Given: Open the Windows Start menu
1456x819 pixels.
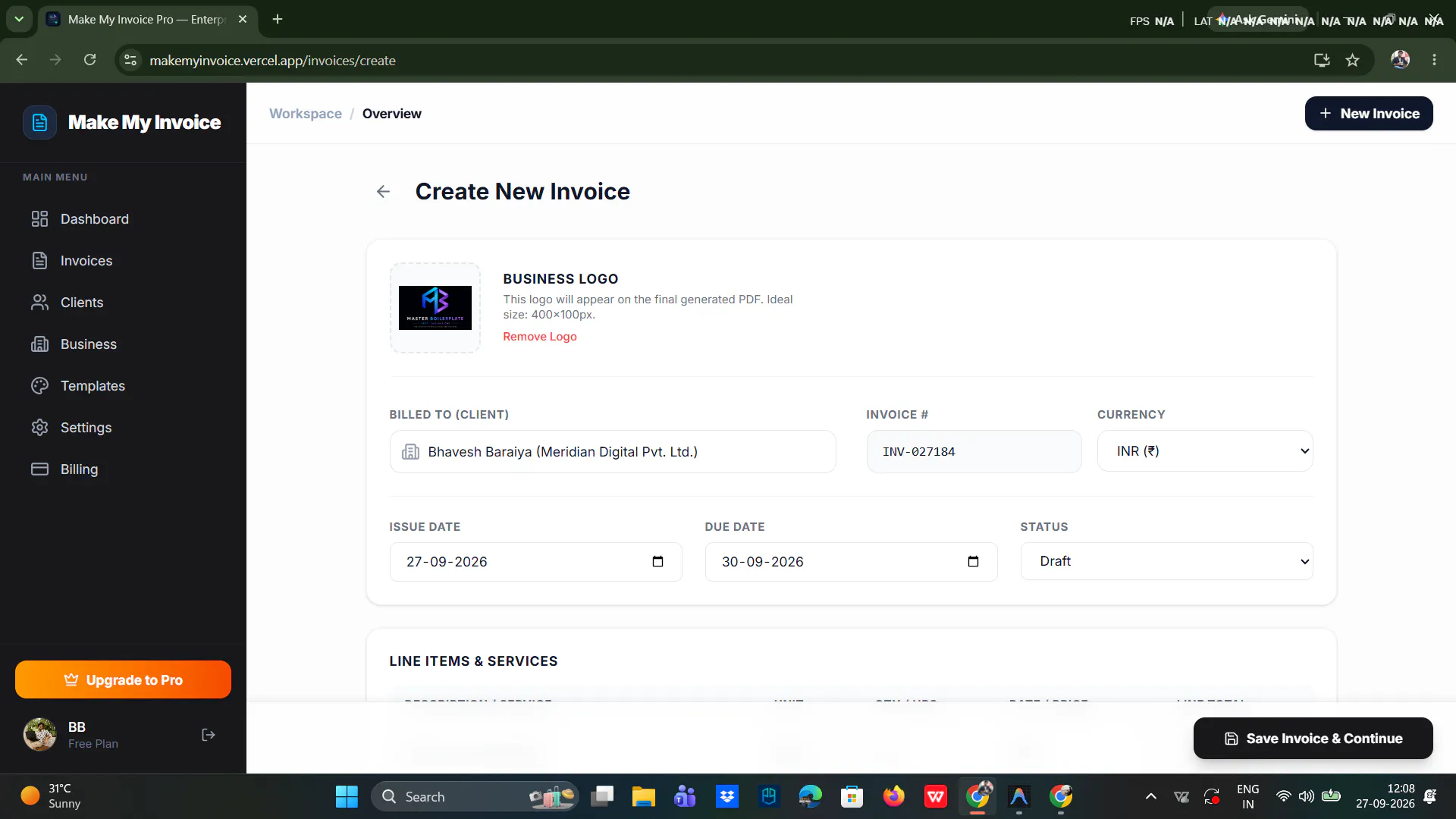Looking at the screenshot, I should click(x=347, y=796).
